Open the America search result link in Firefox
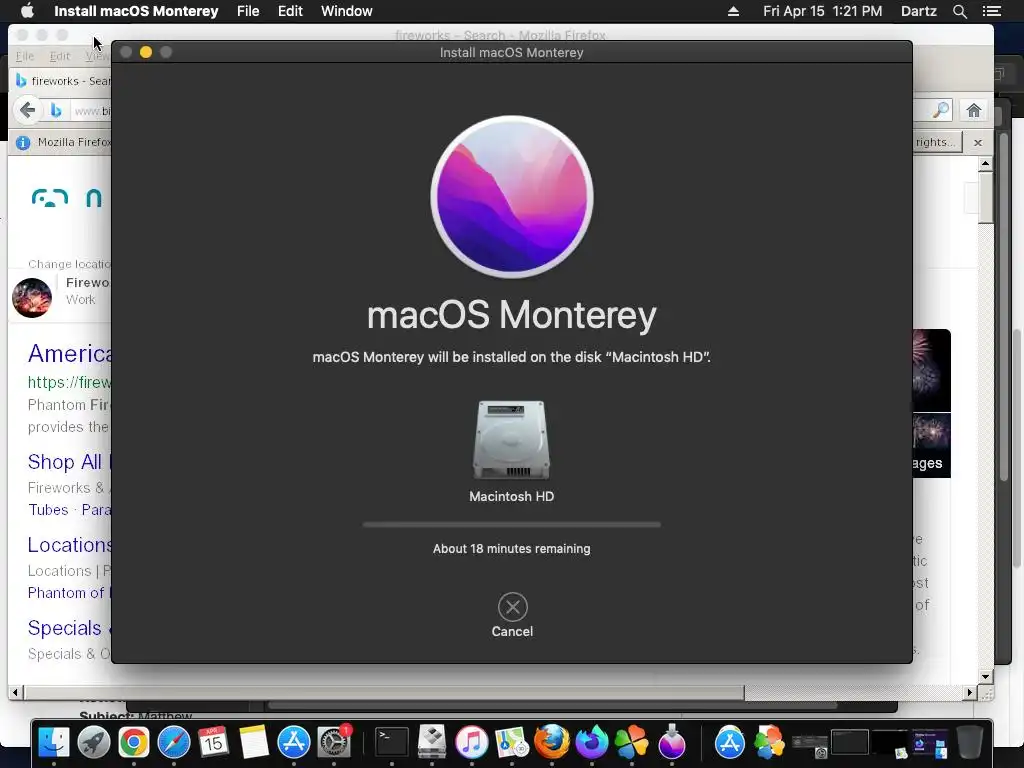The image size is (1024, 768). point(70,353)
